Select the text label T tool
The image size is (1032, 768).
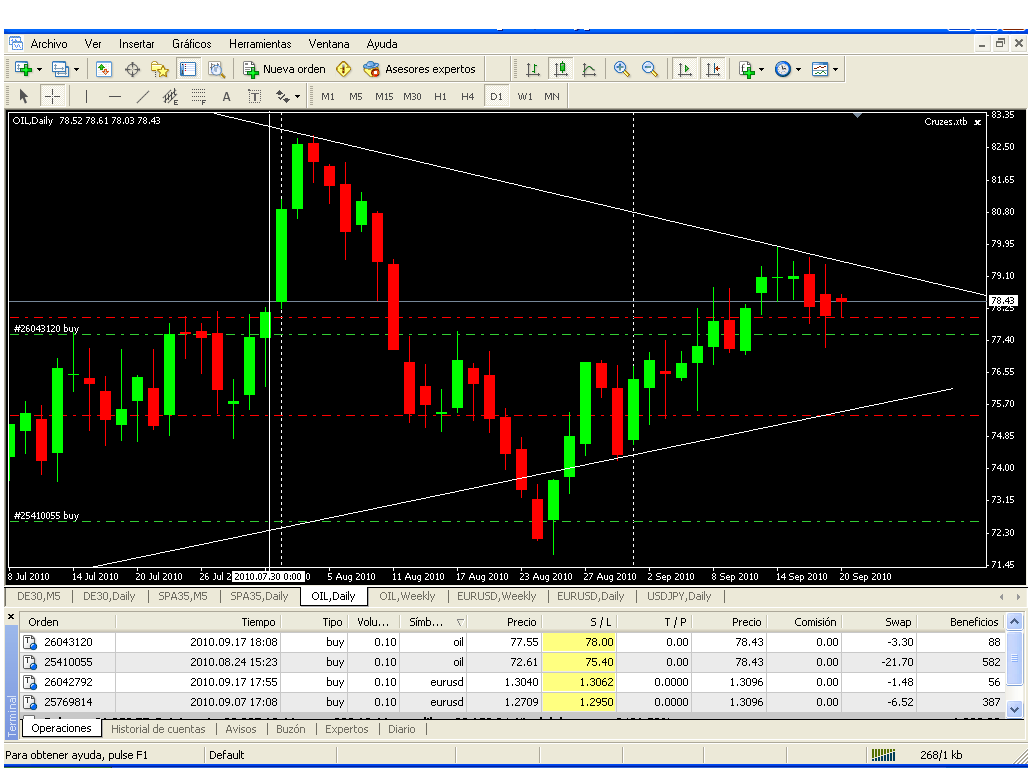click(255, 97)
